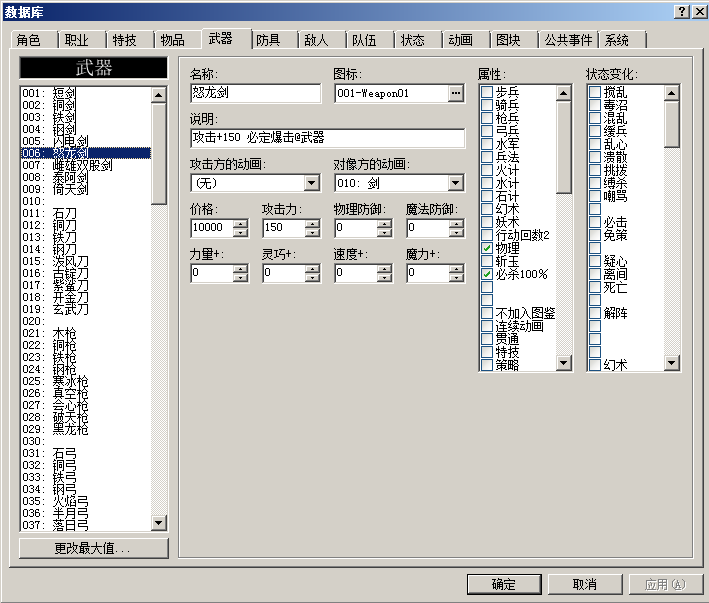Switch to 公共事件 tab
Viewport: 709px width, 603px height.
(568, 40)
